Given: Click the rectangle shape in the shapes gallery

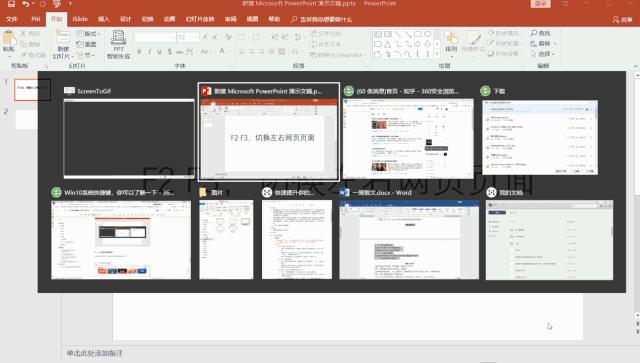Looking at the screenshot, I should pos(418,34).
